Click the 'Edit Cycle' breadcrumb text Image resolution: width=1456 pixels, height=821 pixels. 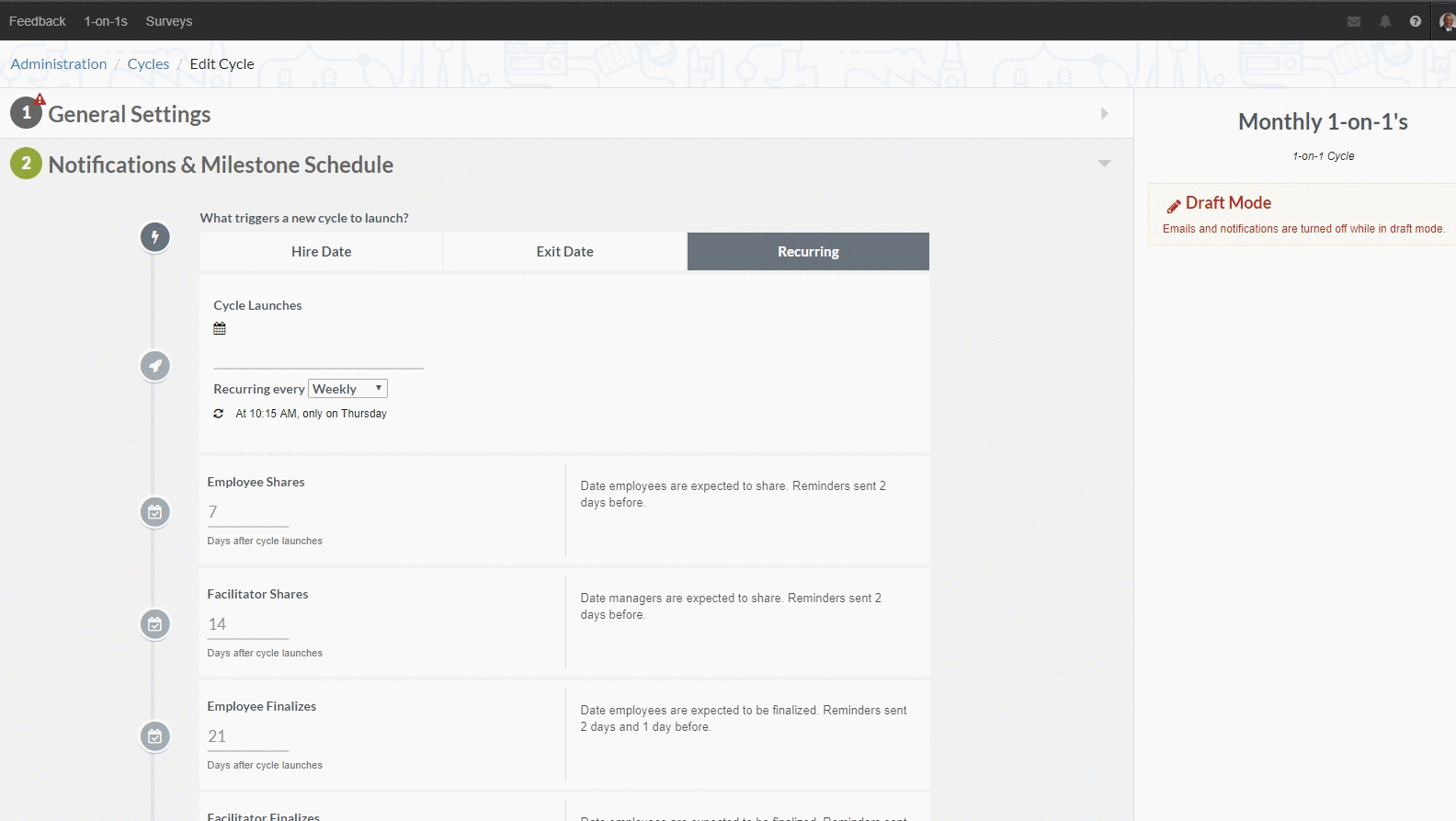222,64
